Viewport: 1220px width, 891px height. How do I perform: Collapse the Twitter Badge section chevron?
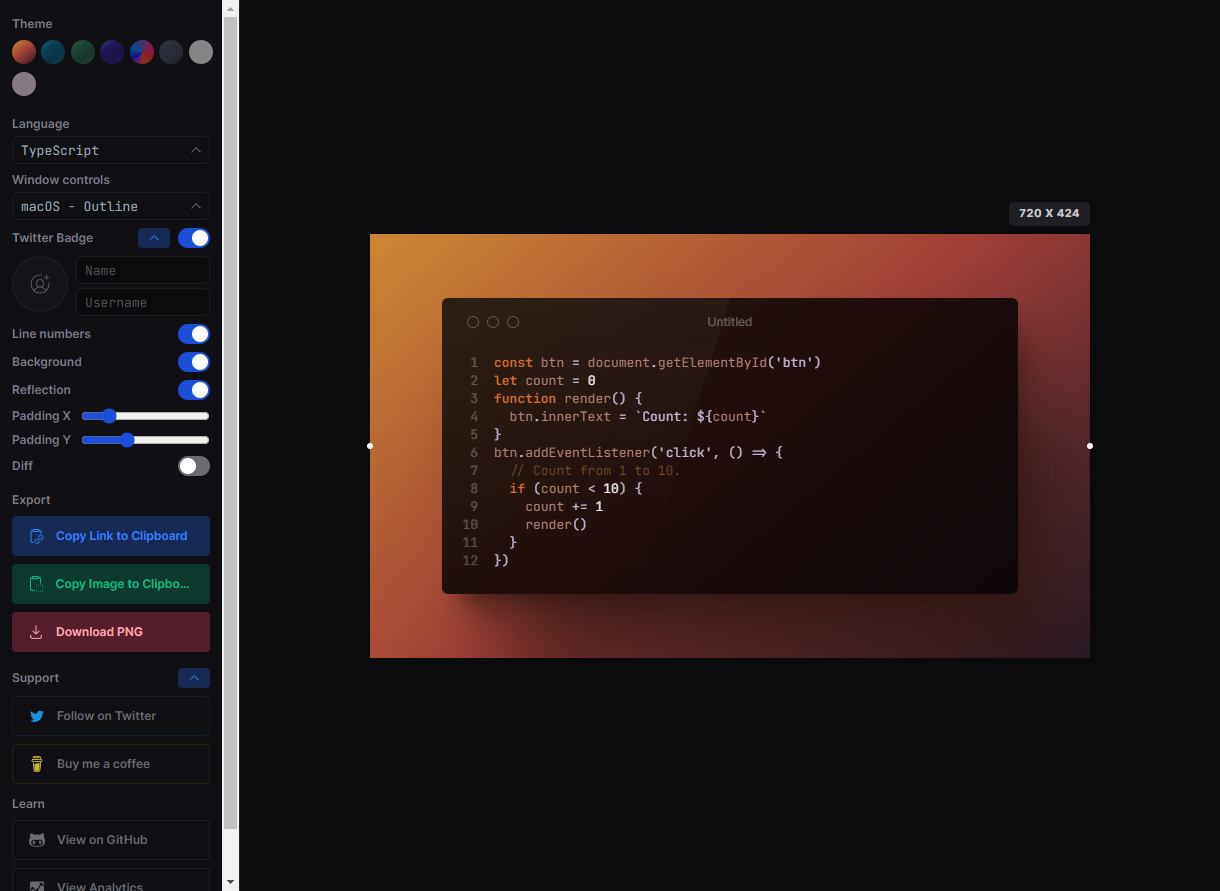(x=154, y=238)
